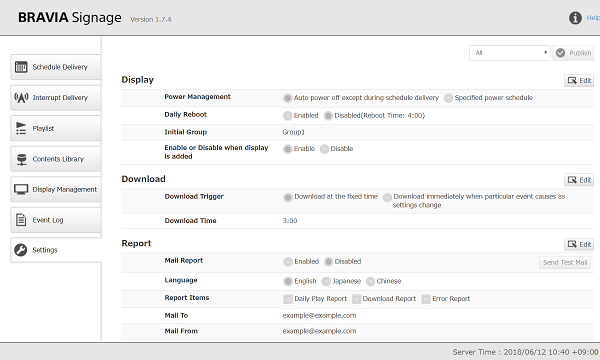The height and width of the screenshot is (360, 600).
Task: Choose Japanese report language
Action: point(326,281)
